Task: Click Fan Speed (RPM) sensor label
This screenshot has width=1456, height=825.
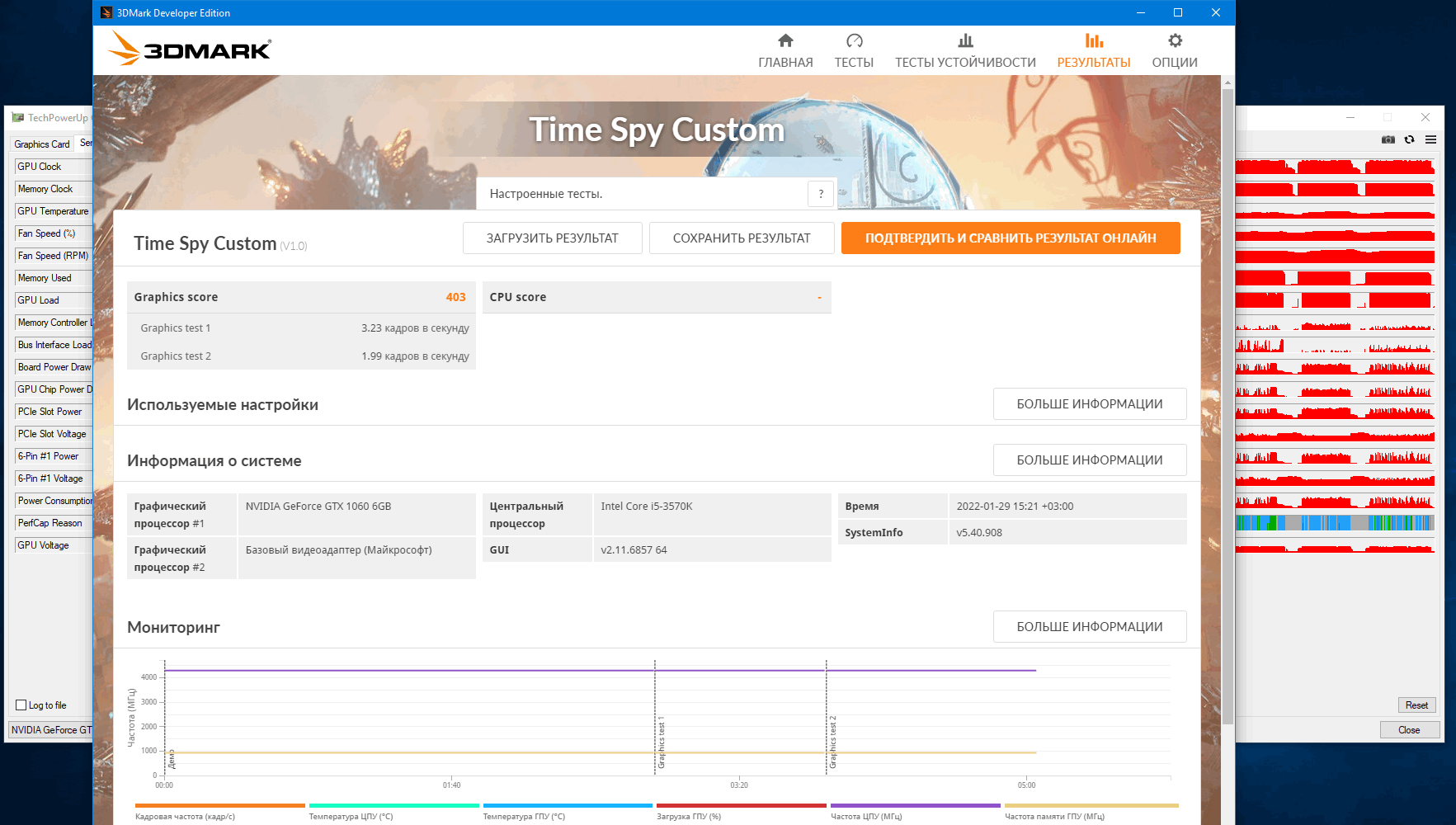Action: pos(53,255)
